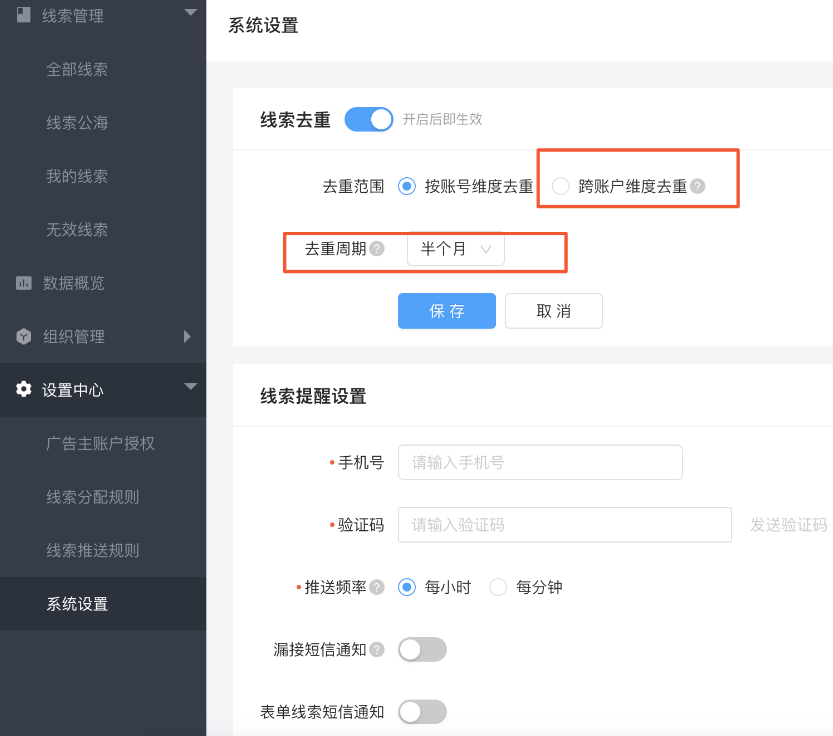
Task: Click 发送验证码 link
Action: coord(788,525)
